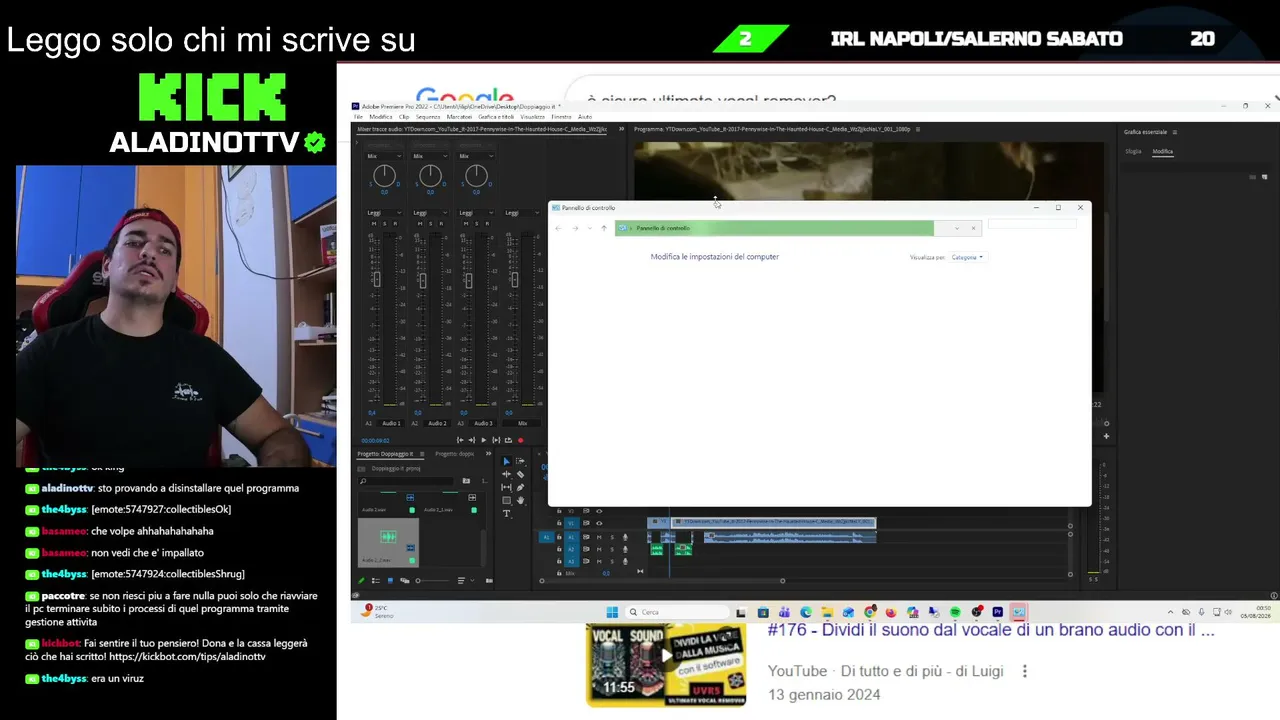Switch to the Sfoglia tab in Grafica essenziale
Screen dimensions: 1280x720
pos(1133,152)
